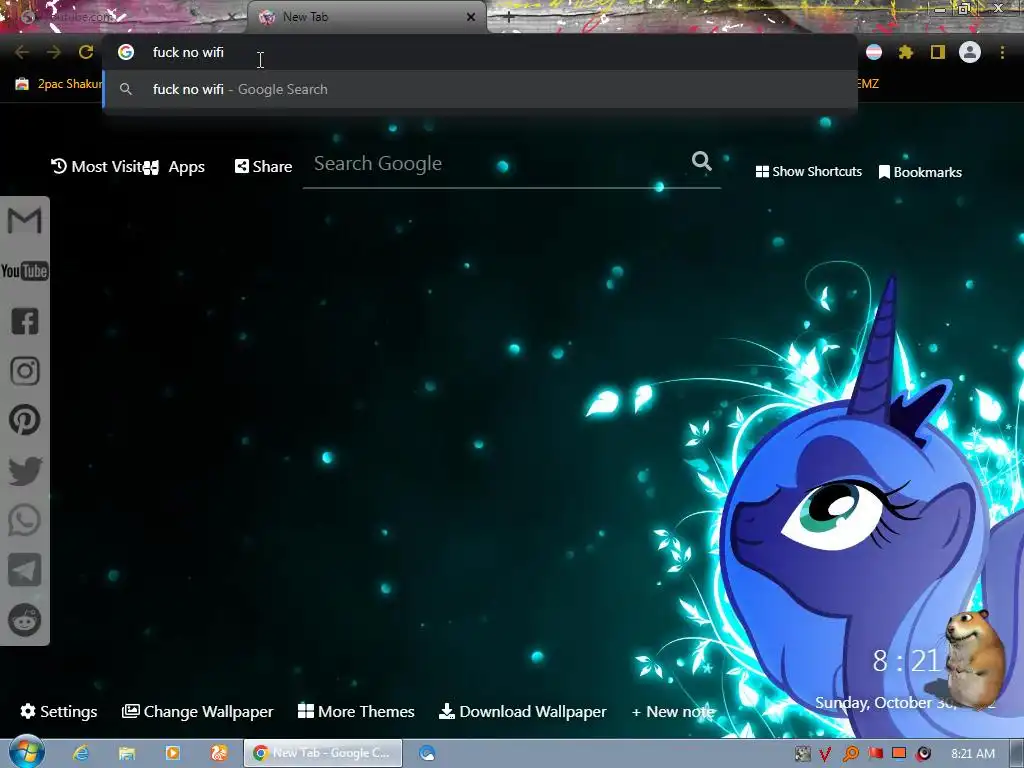The image size is (1024, 768).
Task: Click Download Wallpaper
Action: click(522, 711)
